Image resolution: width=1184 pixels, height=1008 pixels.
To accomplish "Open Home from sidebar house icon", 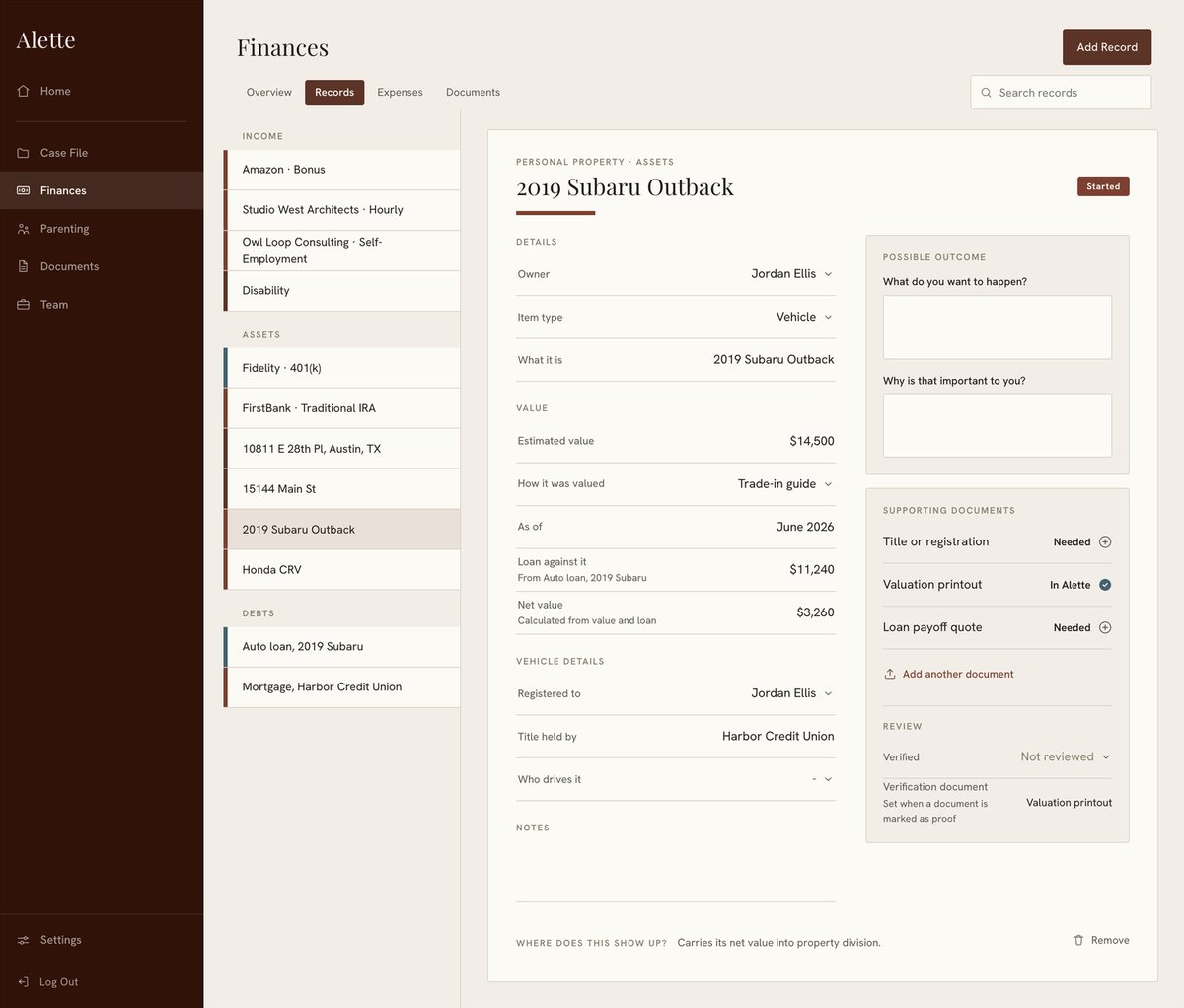I will tap(23, 91).
